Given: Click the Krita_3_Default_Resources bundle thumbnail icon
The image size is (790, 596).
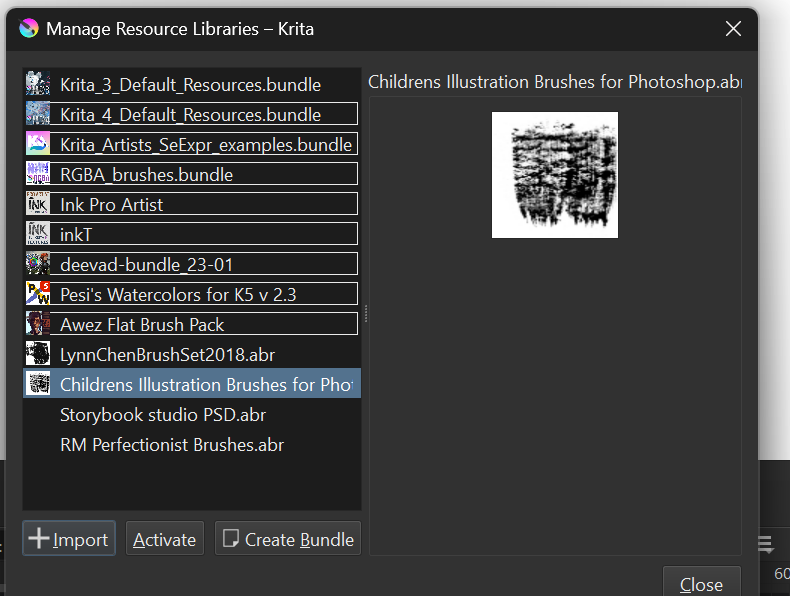Looking at the screenshot, I should pyautogui.click(x=38, y=84).
